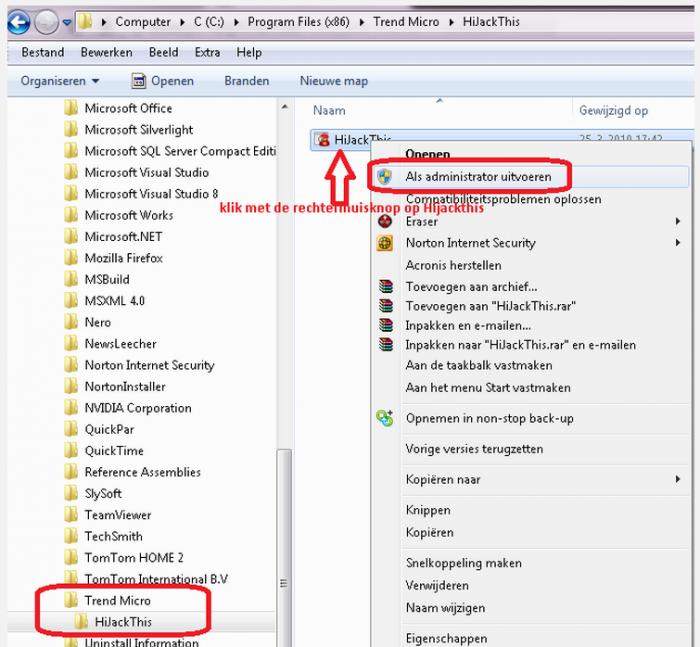Click the Openen toolbar button
700x647 pixels.
click(162, 81)
